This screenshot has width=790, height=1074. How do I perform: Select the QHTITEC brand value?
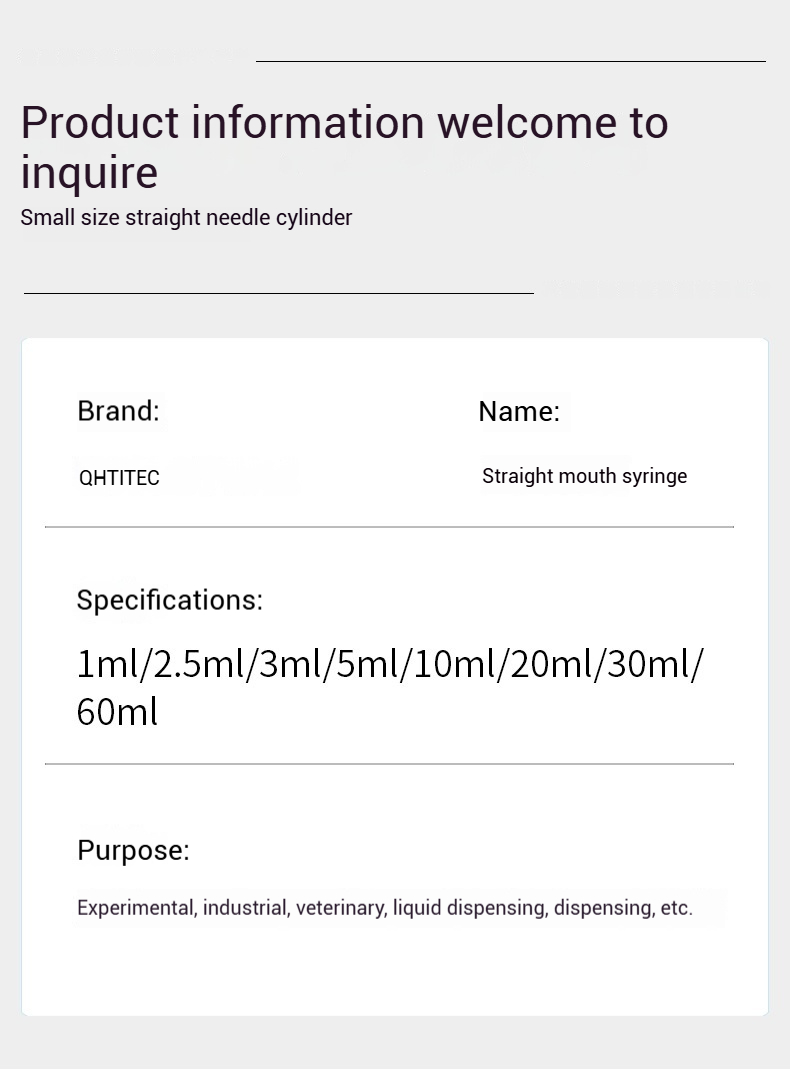click(x=119, y=477)
